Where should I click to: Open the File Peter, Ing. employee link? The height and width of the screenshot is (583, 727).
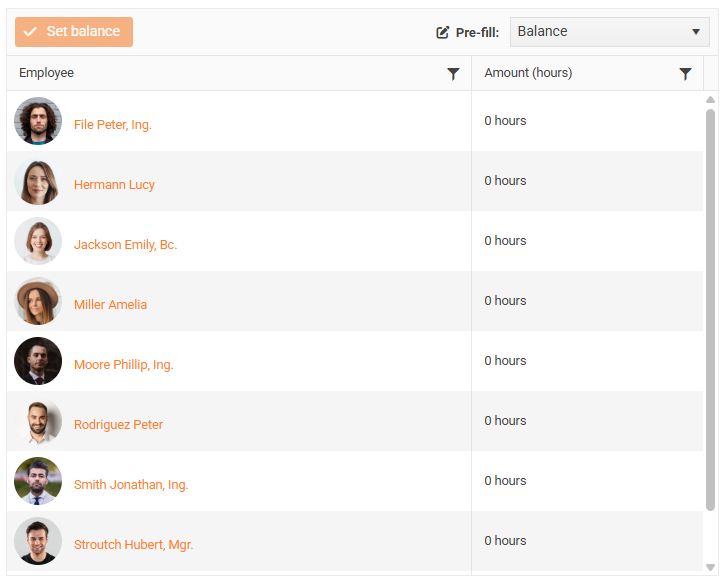[x=113, y=125]
